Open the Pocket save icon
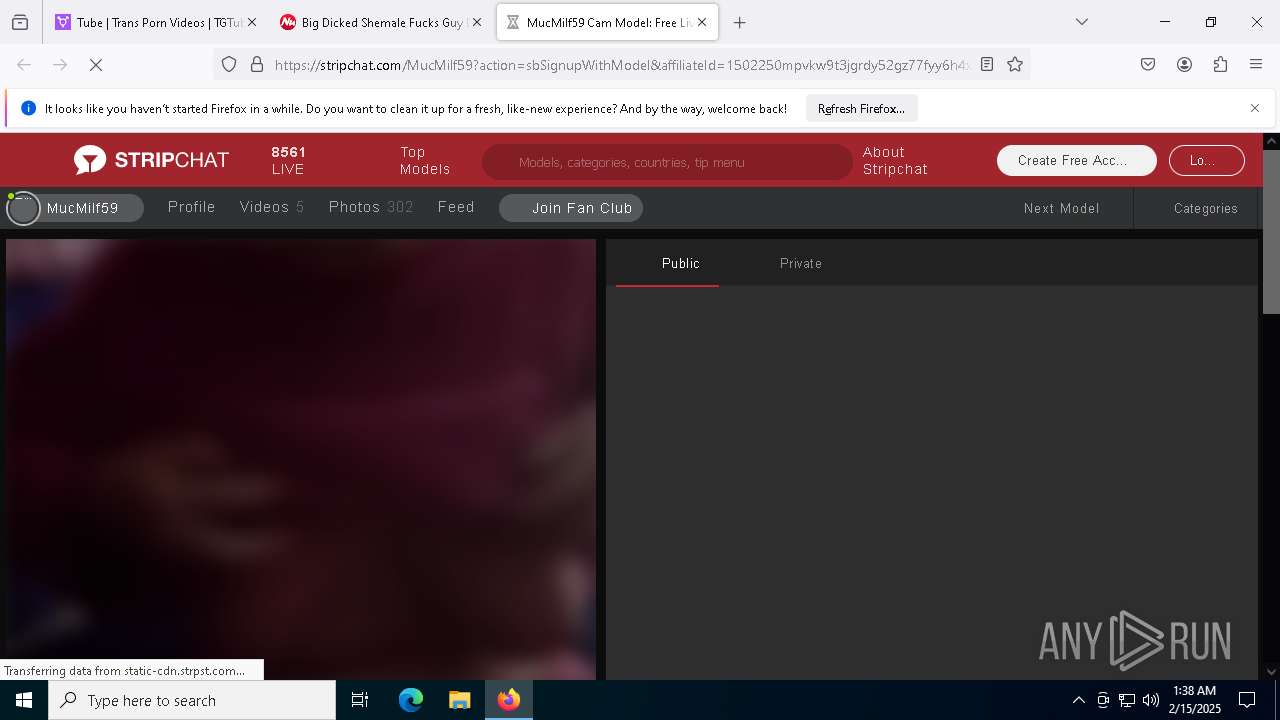 (1148, 65)
